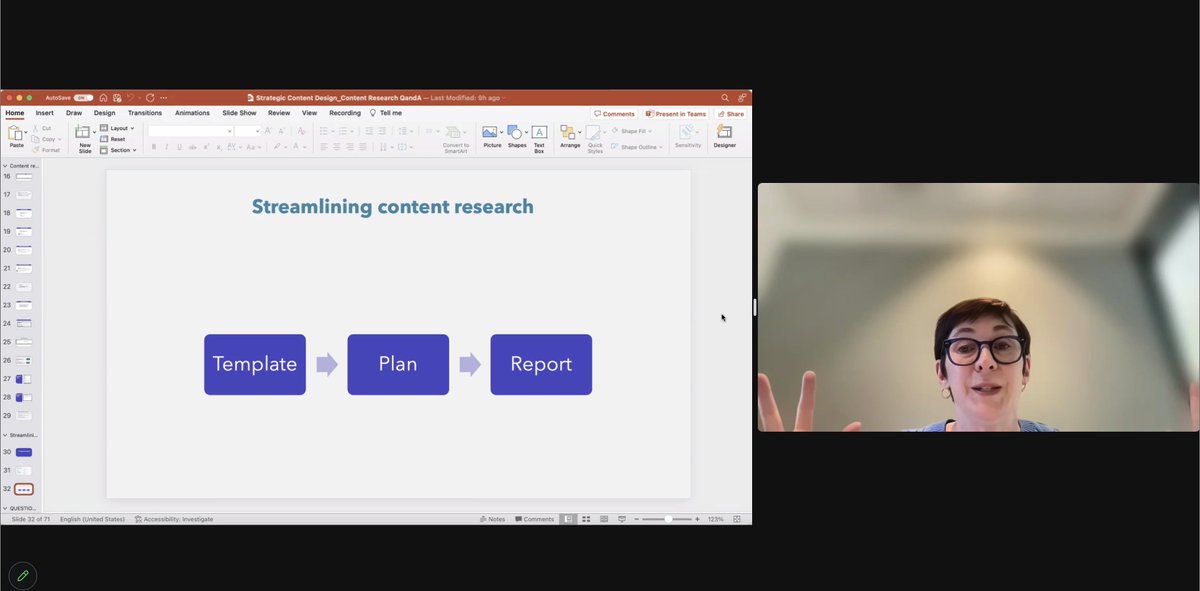The width and height of the screenshot is (1200, 591).
Task: Click the Comments button at top right
Action: (615, 114)
